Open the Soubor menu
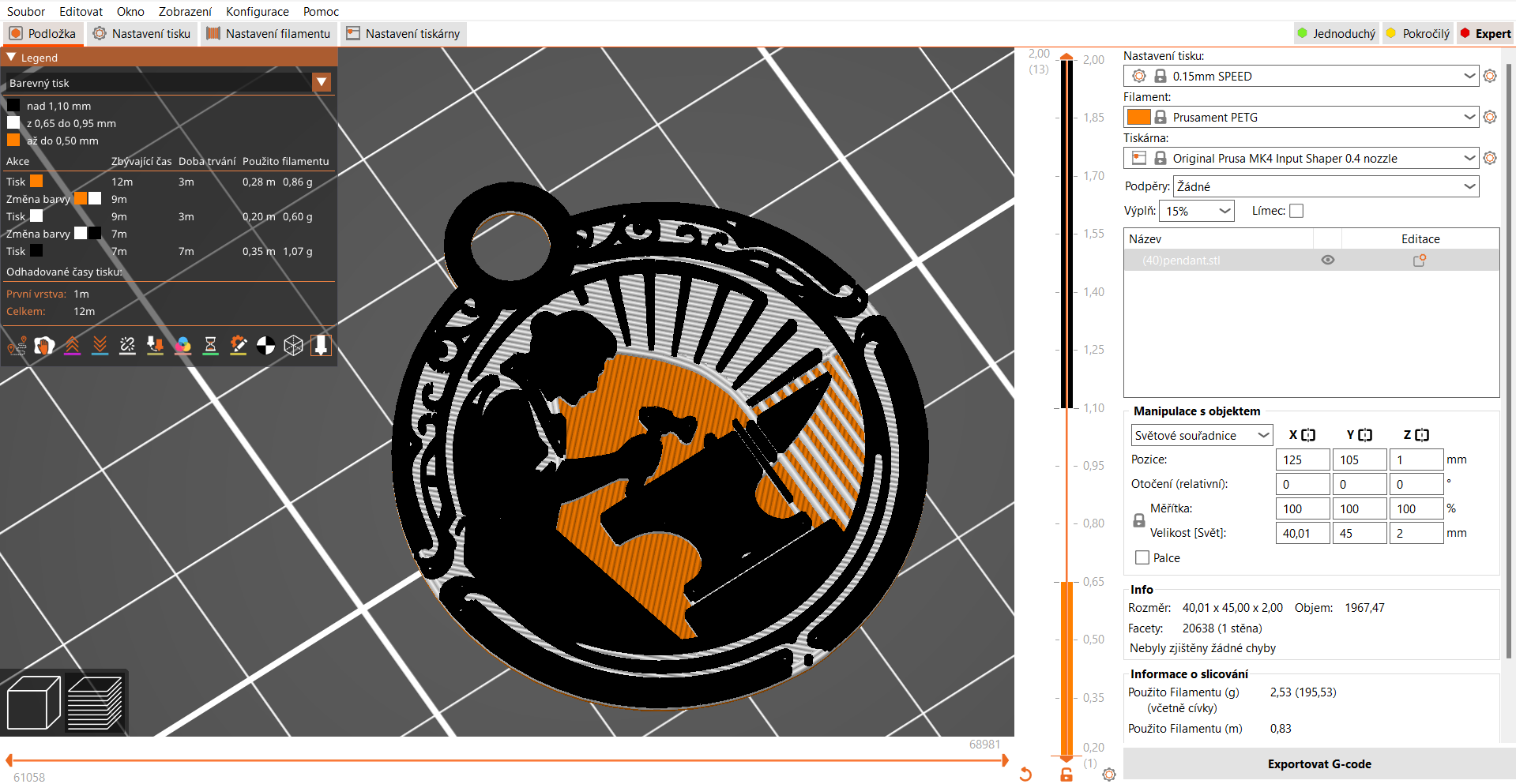The height and width of the screenshot is (784, 1516). [26, 11]
